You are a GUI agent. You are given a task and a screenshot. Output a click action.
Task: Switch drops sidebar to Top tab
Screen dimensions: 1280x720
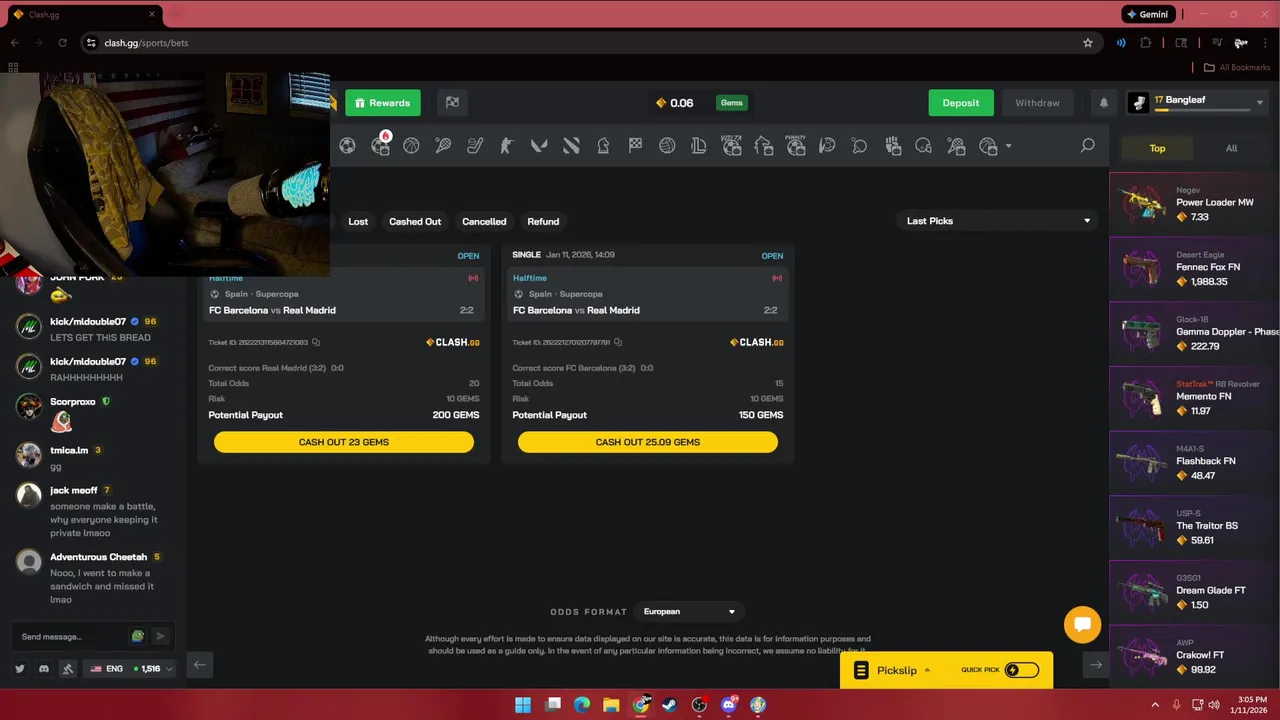(x=1157, y=148)
